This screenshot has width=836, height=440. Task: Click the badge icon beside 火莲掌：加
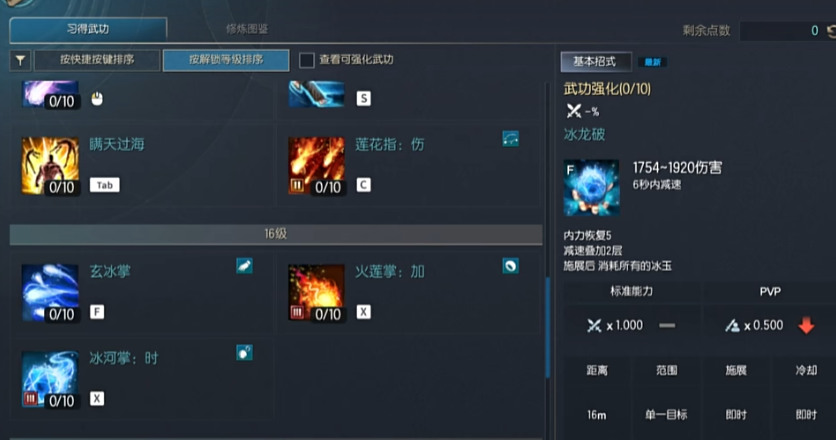pos(510,266)
